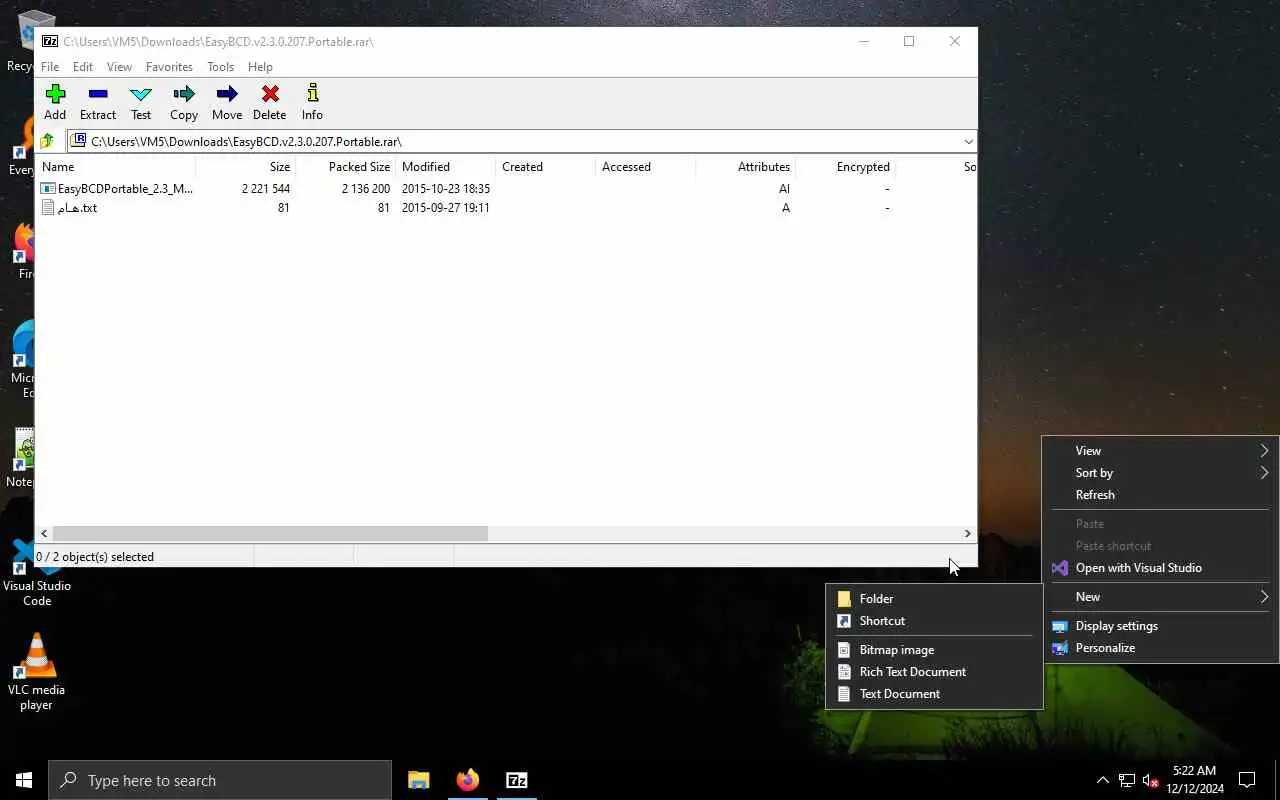Click the 7z icon in title bar
The image size is (1280, 800).
(x=49, y=41)
